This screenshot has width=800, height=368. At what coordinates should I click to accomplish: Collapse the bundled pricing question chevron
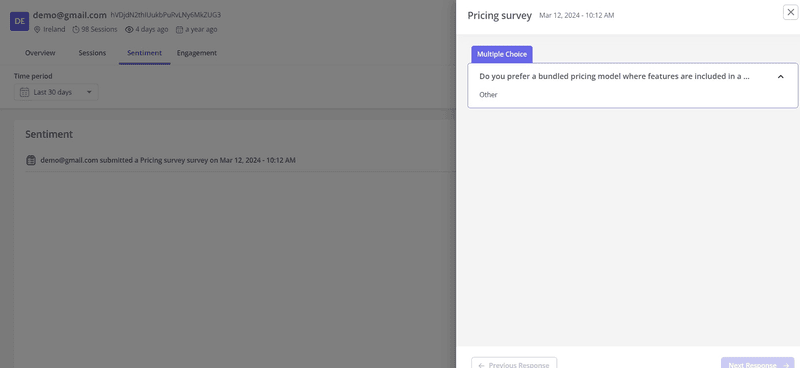[x=780, y=77]
